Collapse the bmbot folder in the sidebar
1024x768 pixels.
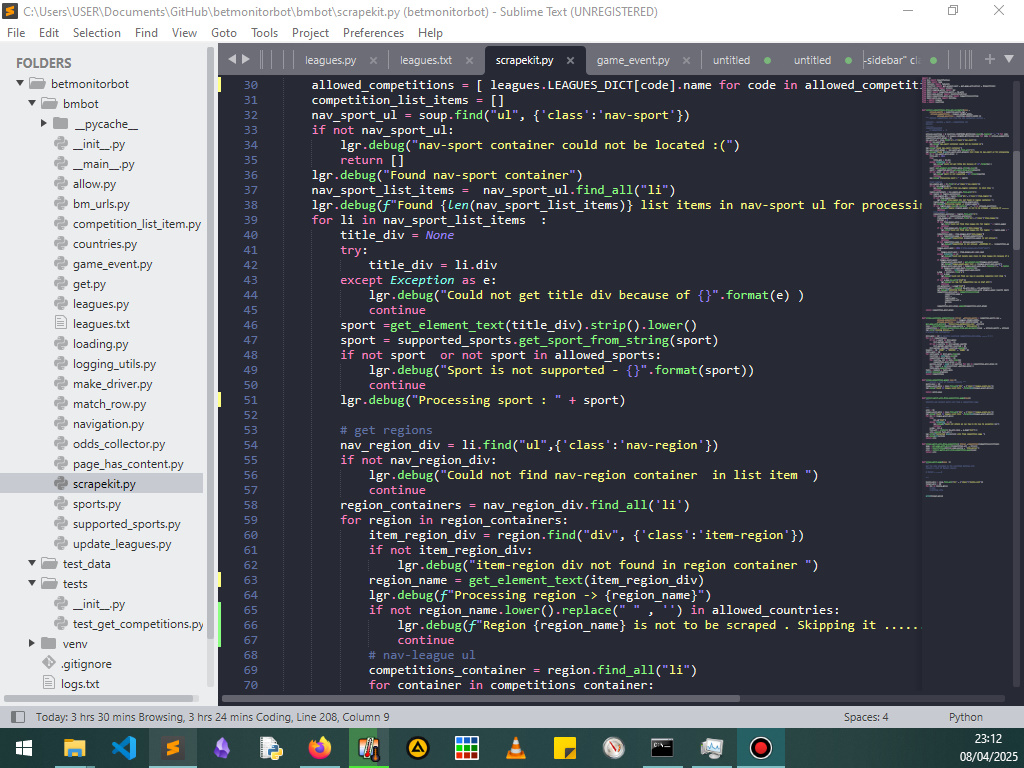[x=31, y=103]
